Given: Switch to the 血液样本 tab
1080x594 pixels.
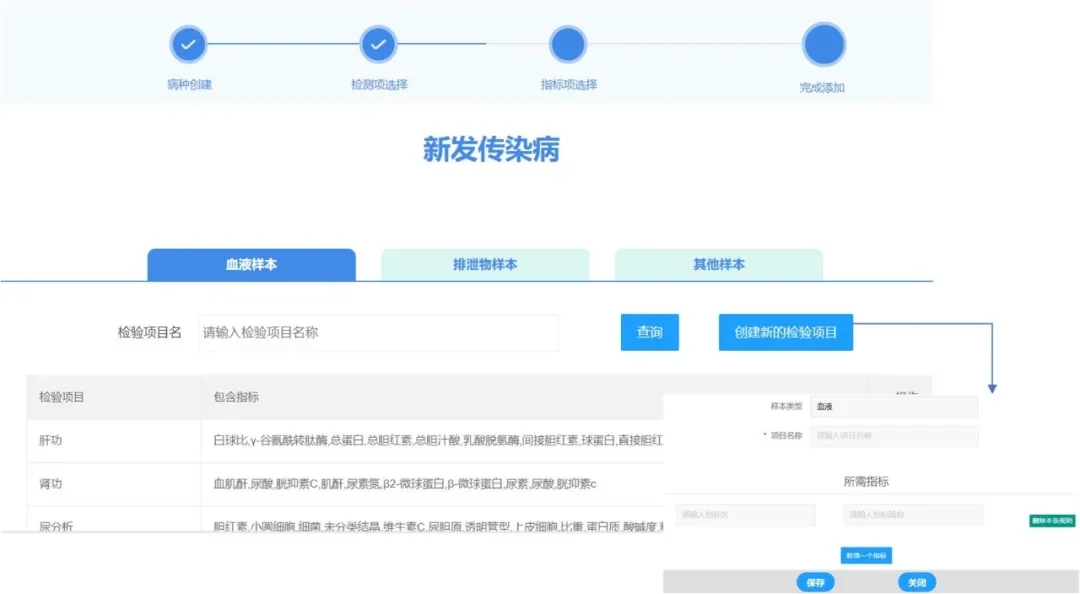Looking at the screenshot, I should (251, 265).
